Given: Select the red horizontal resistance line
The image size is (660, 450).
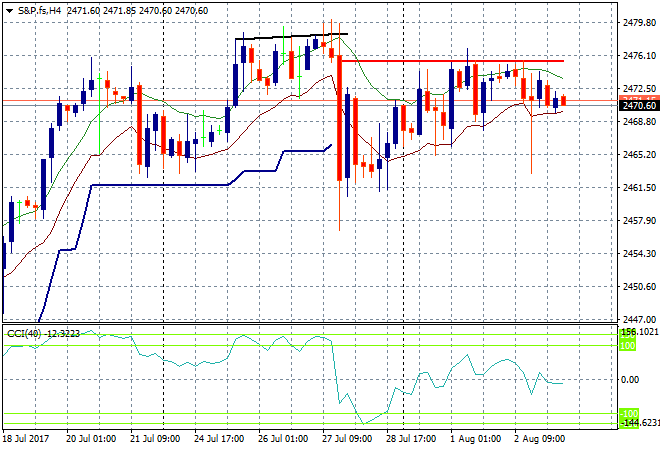Looking at the screenshot, I should click(452, 61).
